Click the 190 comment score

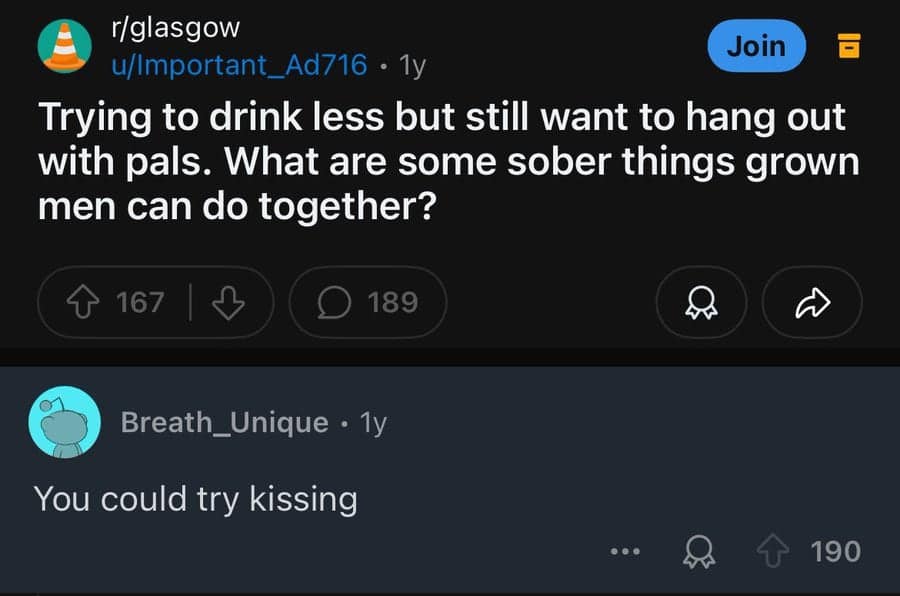(x=840, y=551)
